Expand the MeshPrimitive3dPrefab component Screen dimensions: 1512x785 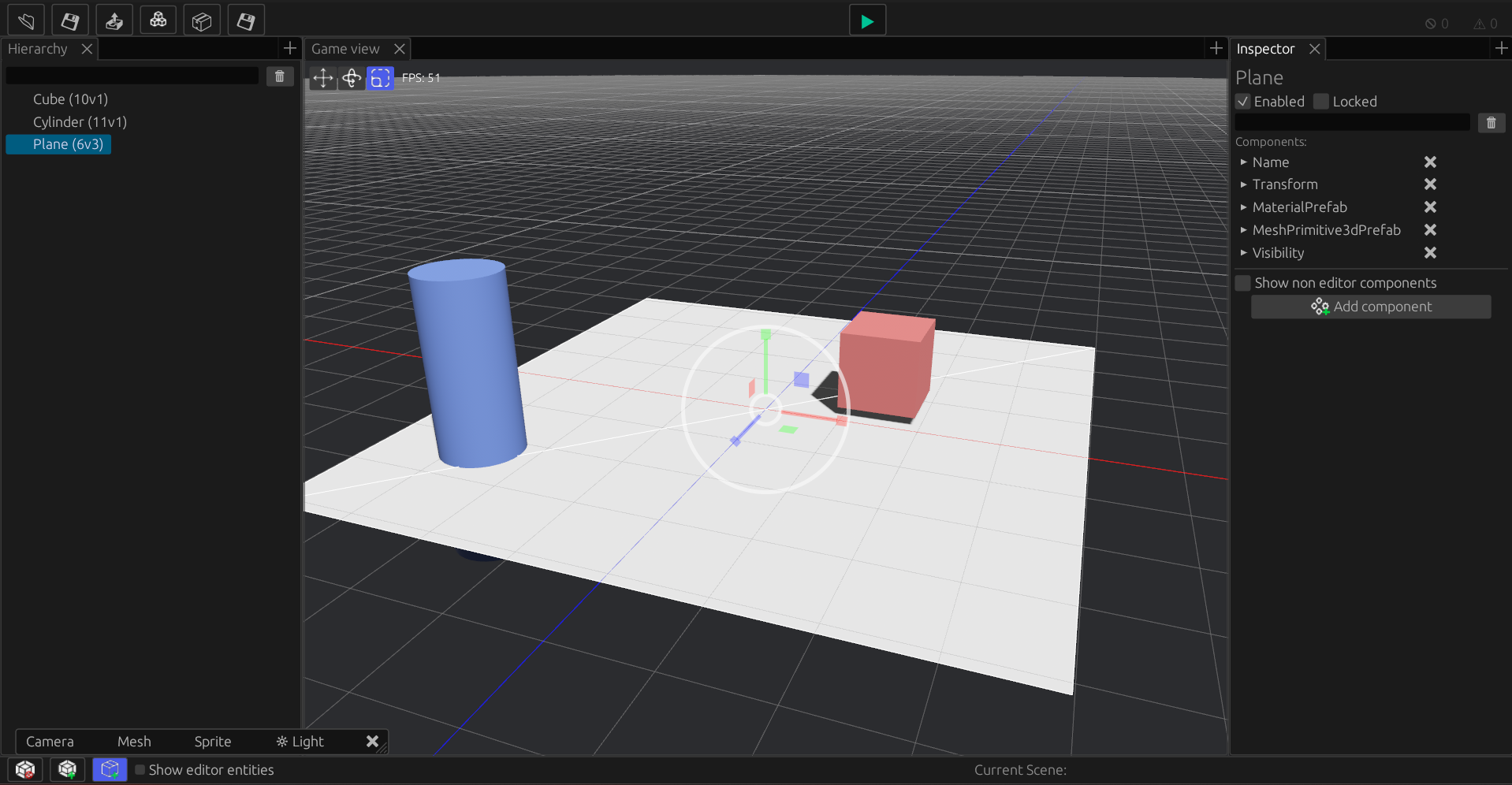(x=1243, y=230)
